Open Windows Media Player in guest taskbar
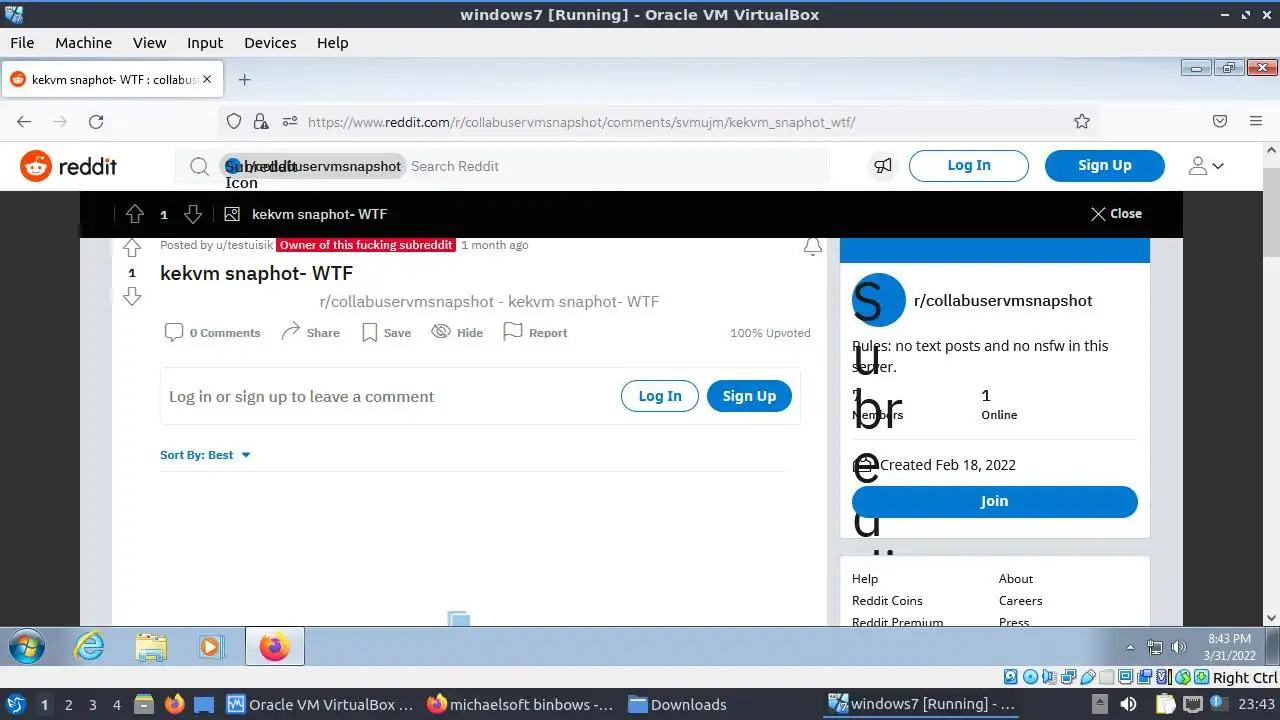The height and width of the screenshot is (720, 1280). (211, 647)
